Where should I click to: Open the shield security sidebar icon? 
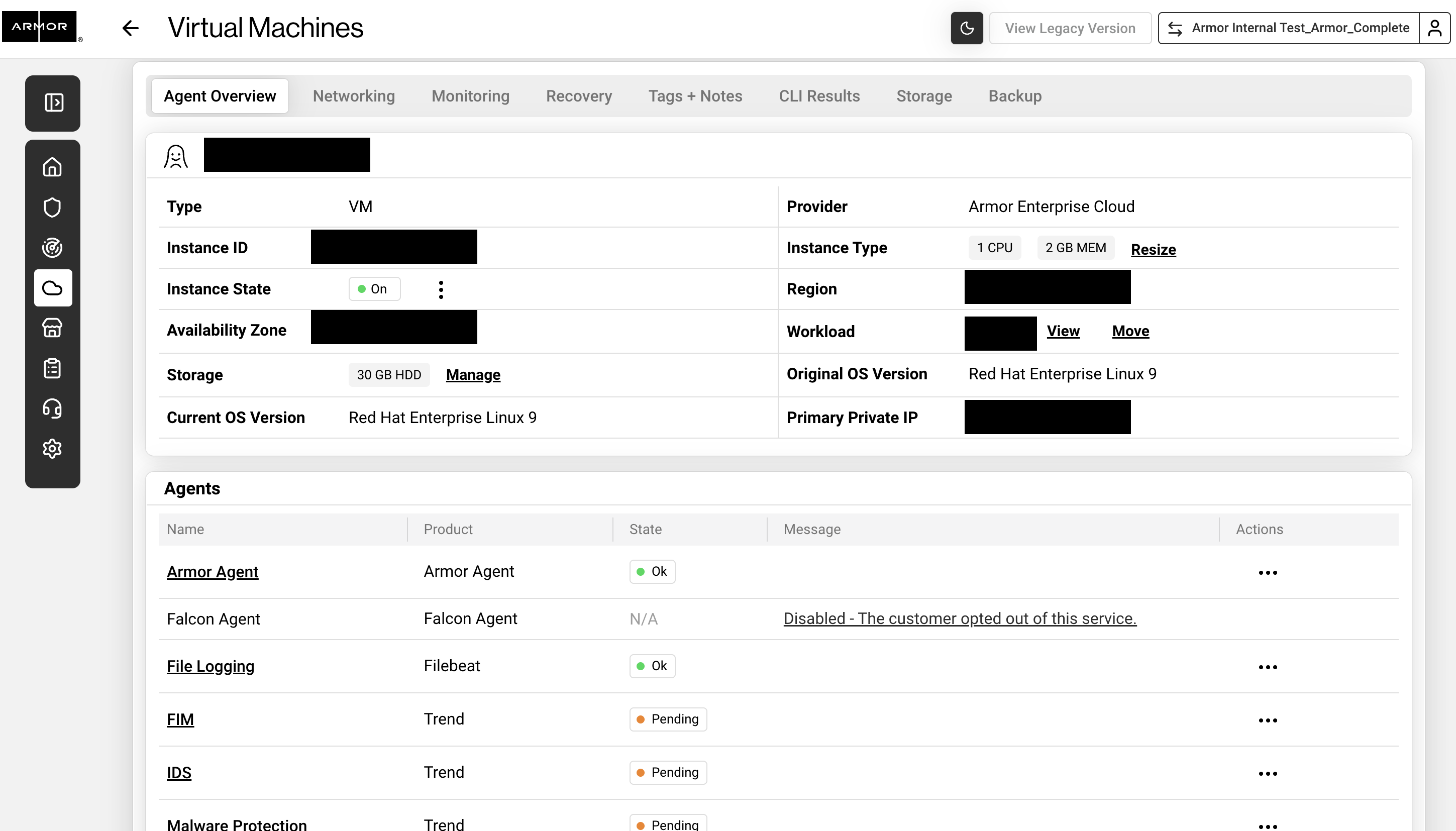coord(53,207)
